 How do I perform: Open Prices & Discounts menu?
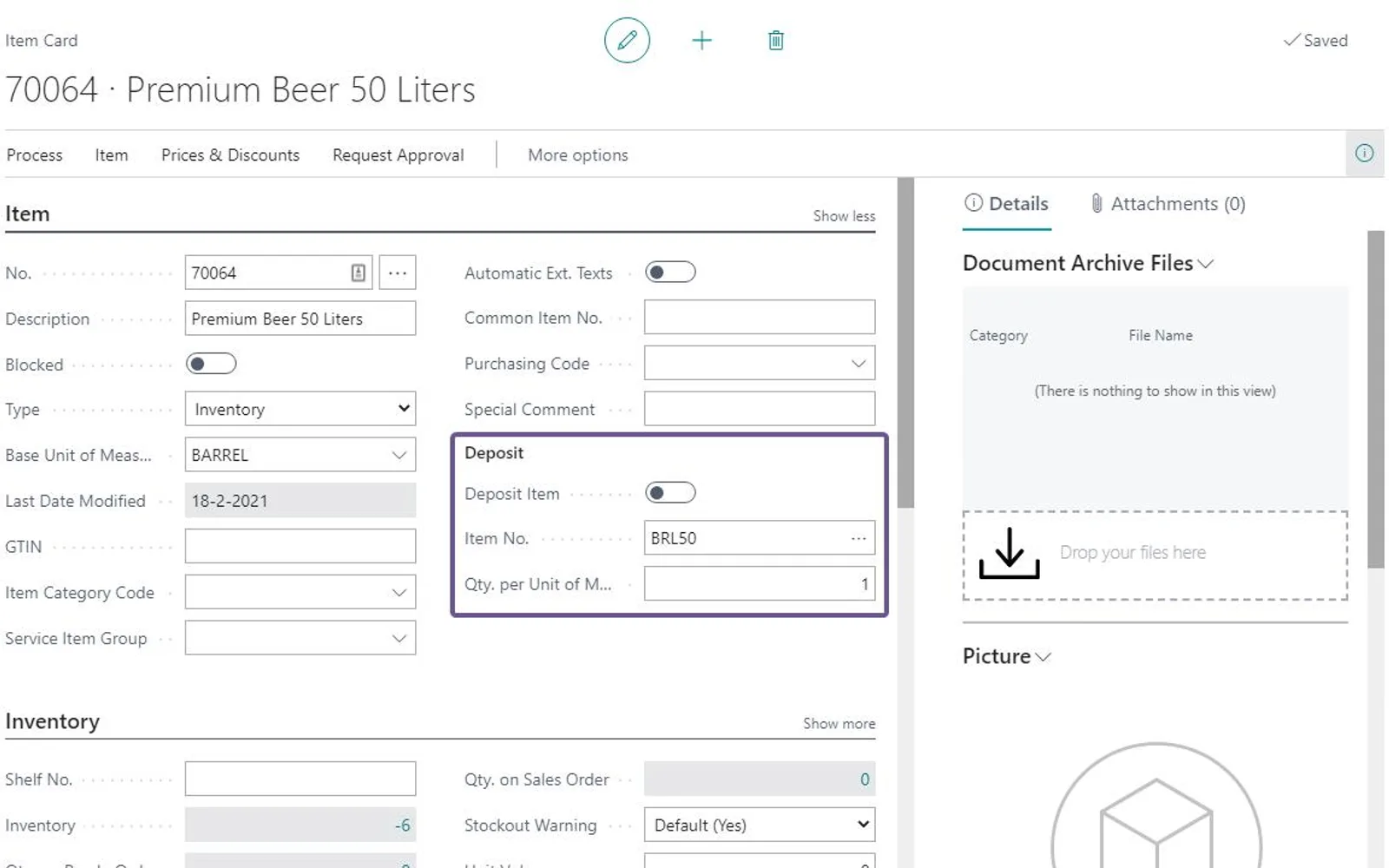click(x=230, y=155)
